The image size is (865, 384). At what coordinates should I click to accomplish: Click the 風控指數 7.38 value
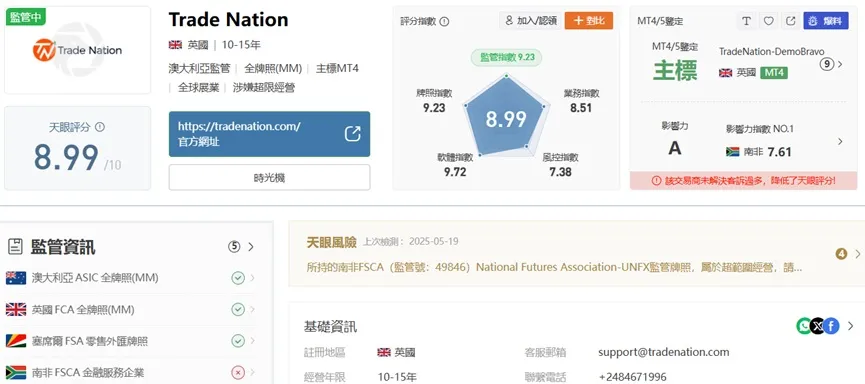tap(560, 172)
